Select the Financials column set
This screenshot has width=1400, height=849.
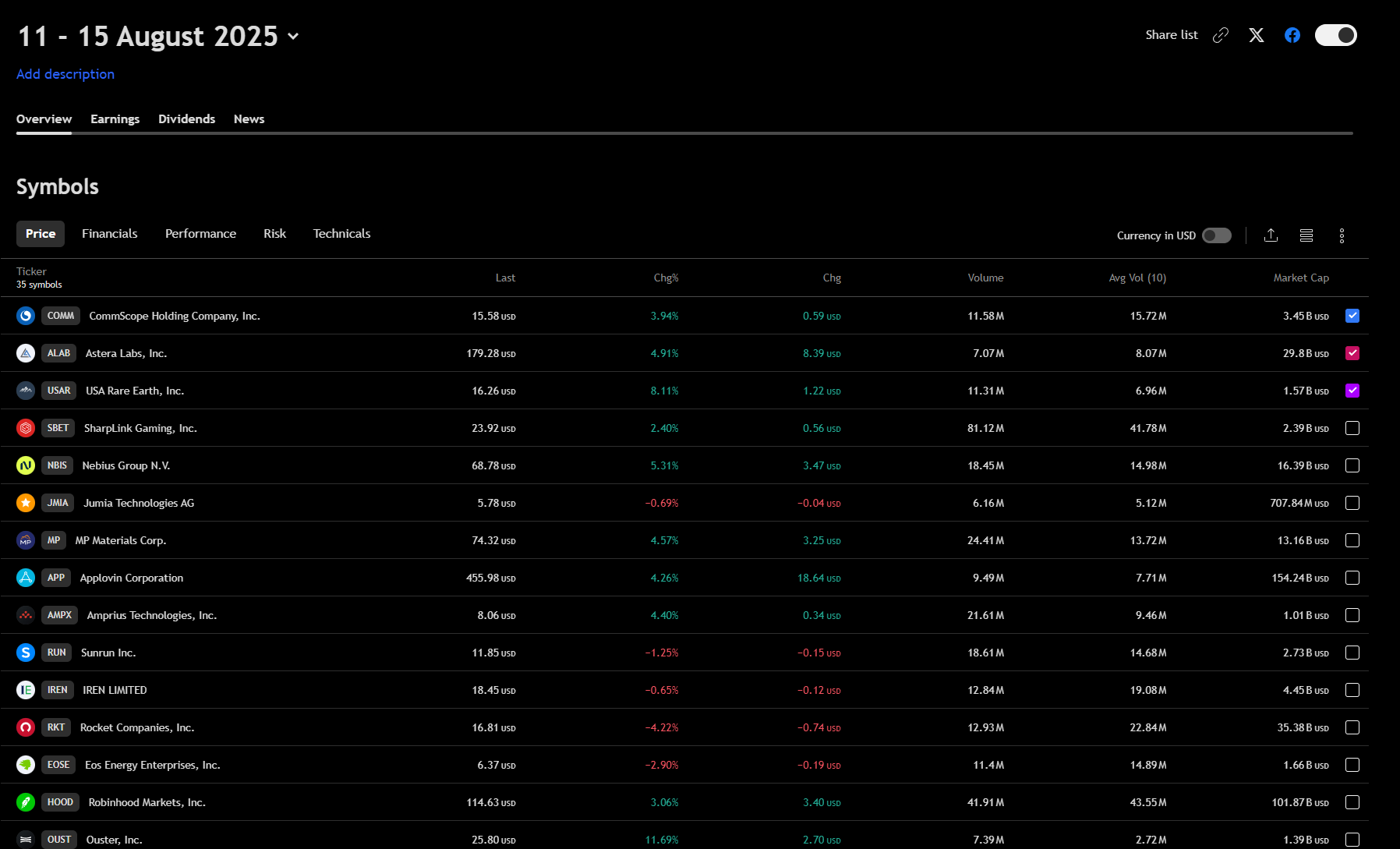[x=109, y=234]
